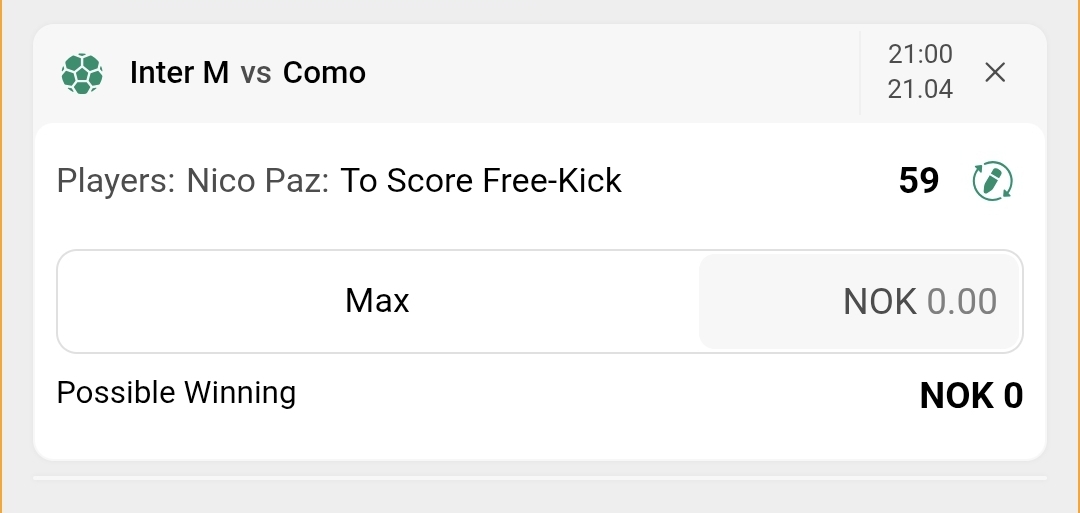1080x513 pixels.
Task: Focus the NOK 0.00 stake input field
Action: pos(860,301)
